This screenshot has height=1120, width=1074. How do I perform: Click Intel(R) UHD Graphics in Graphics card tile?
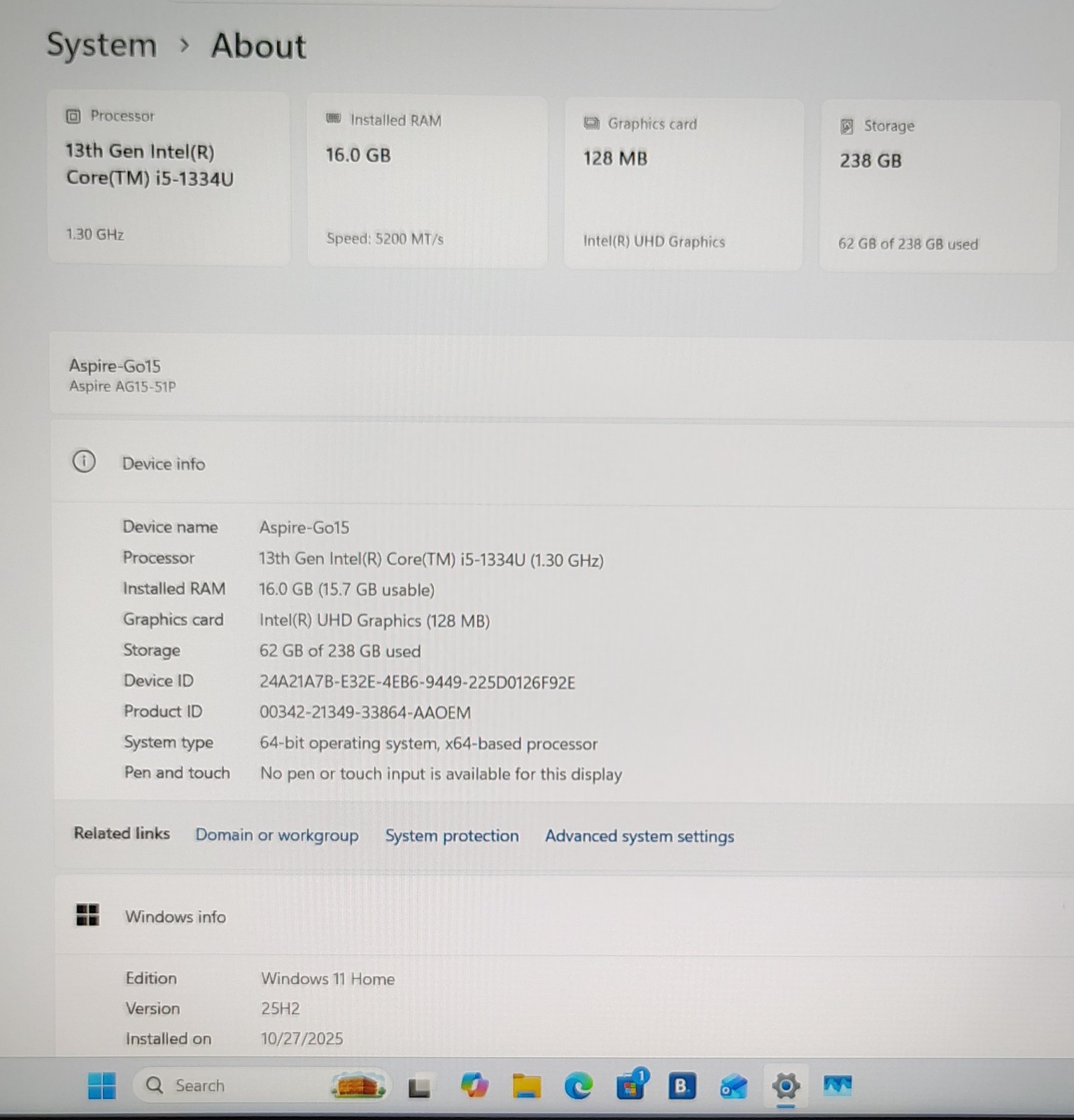pos(654,242)
